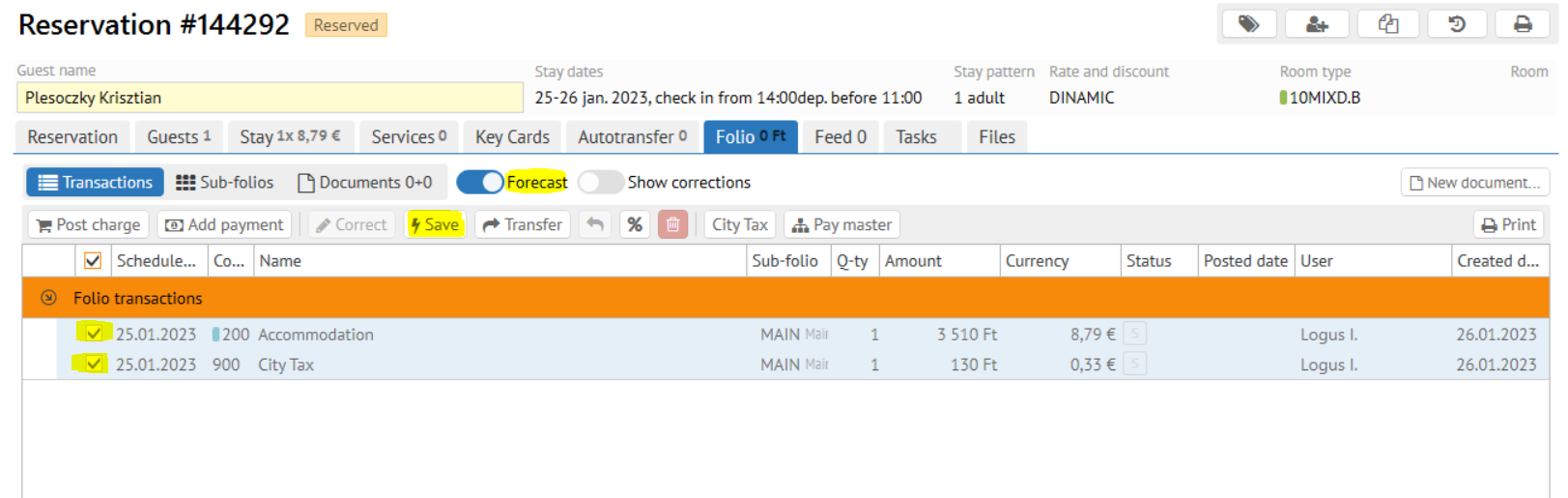Open the Services tab
The height and width of the screenshot is (498, 1568).
pyautogui.click(x=409, y=136)
